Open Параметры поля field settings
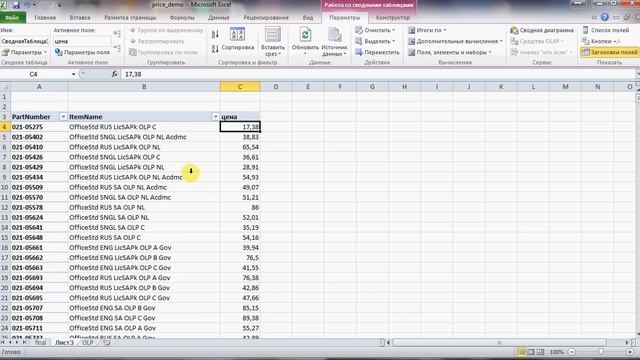Viewport: 640px width, 360px height. point(82,52)
